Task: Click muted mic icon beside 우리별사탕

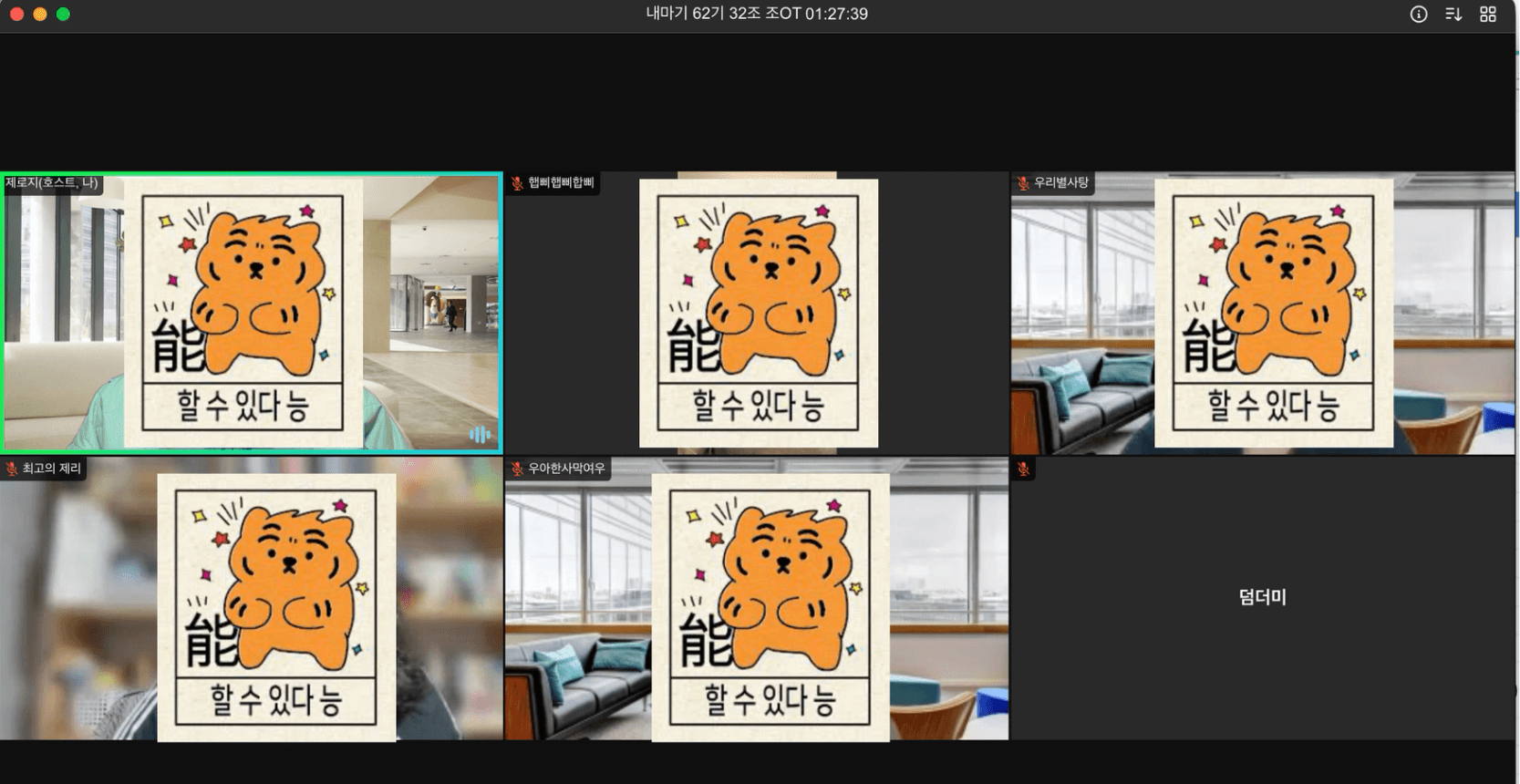Action: point(1023,183)
